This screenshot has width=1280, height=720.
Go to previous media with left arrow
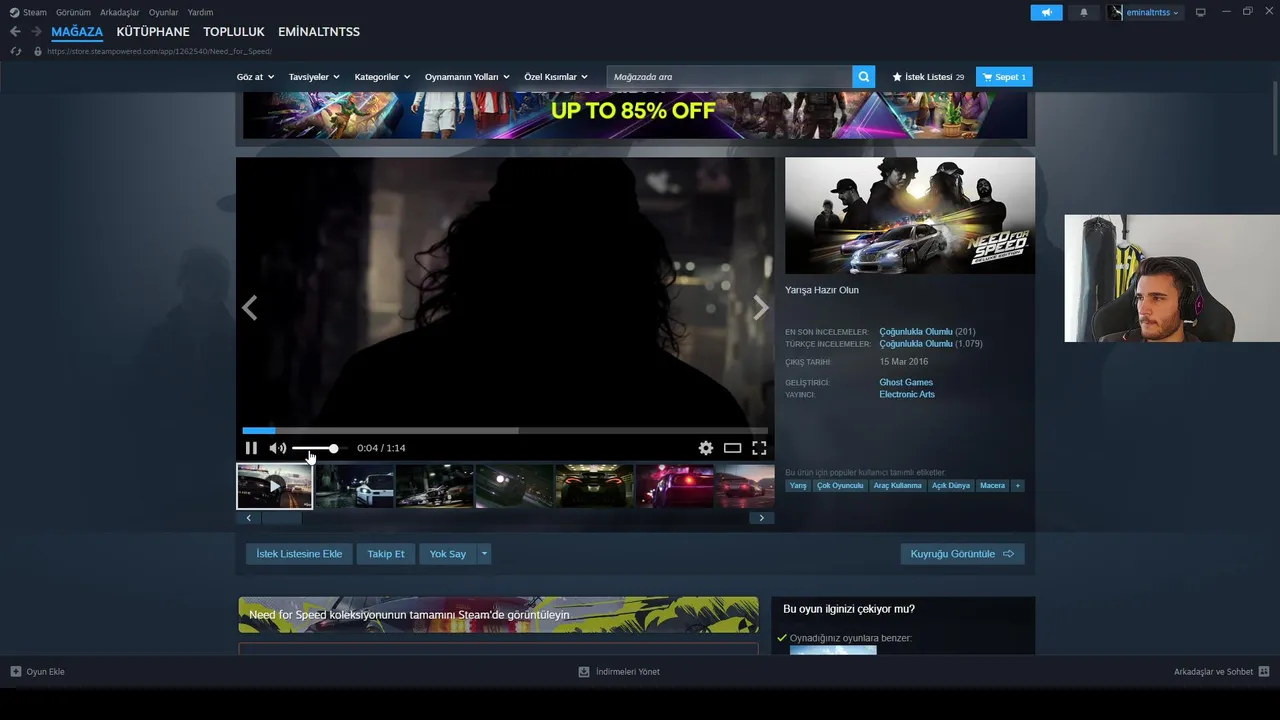tap(250, 308)
